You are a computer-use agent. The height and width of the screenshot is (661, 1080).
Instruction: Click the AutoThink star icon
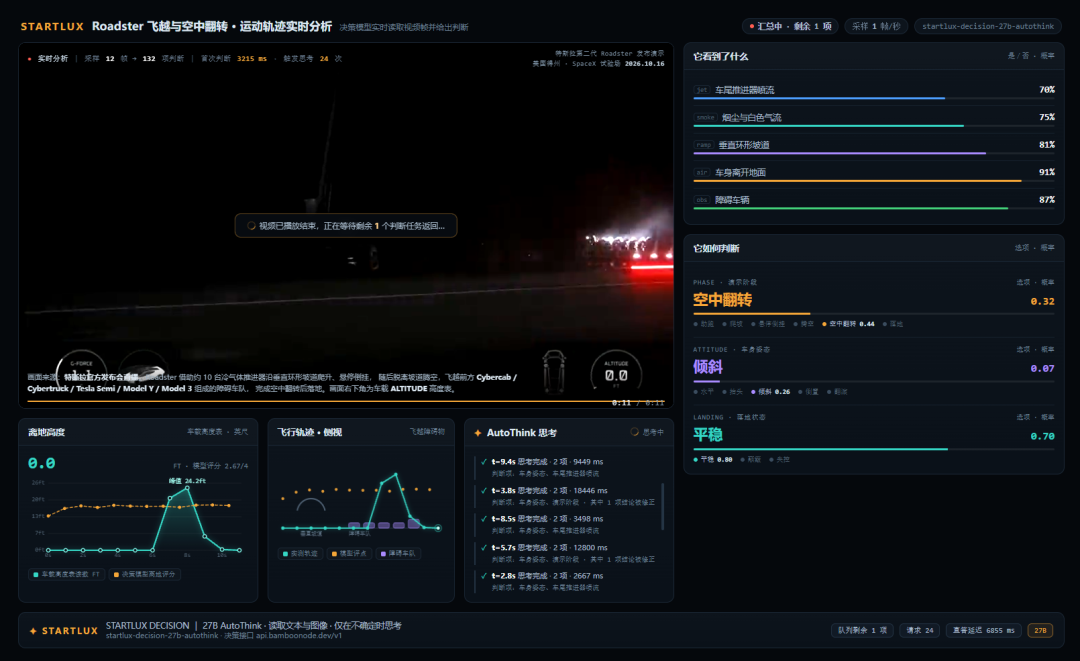click(478, 433)
